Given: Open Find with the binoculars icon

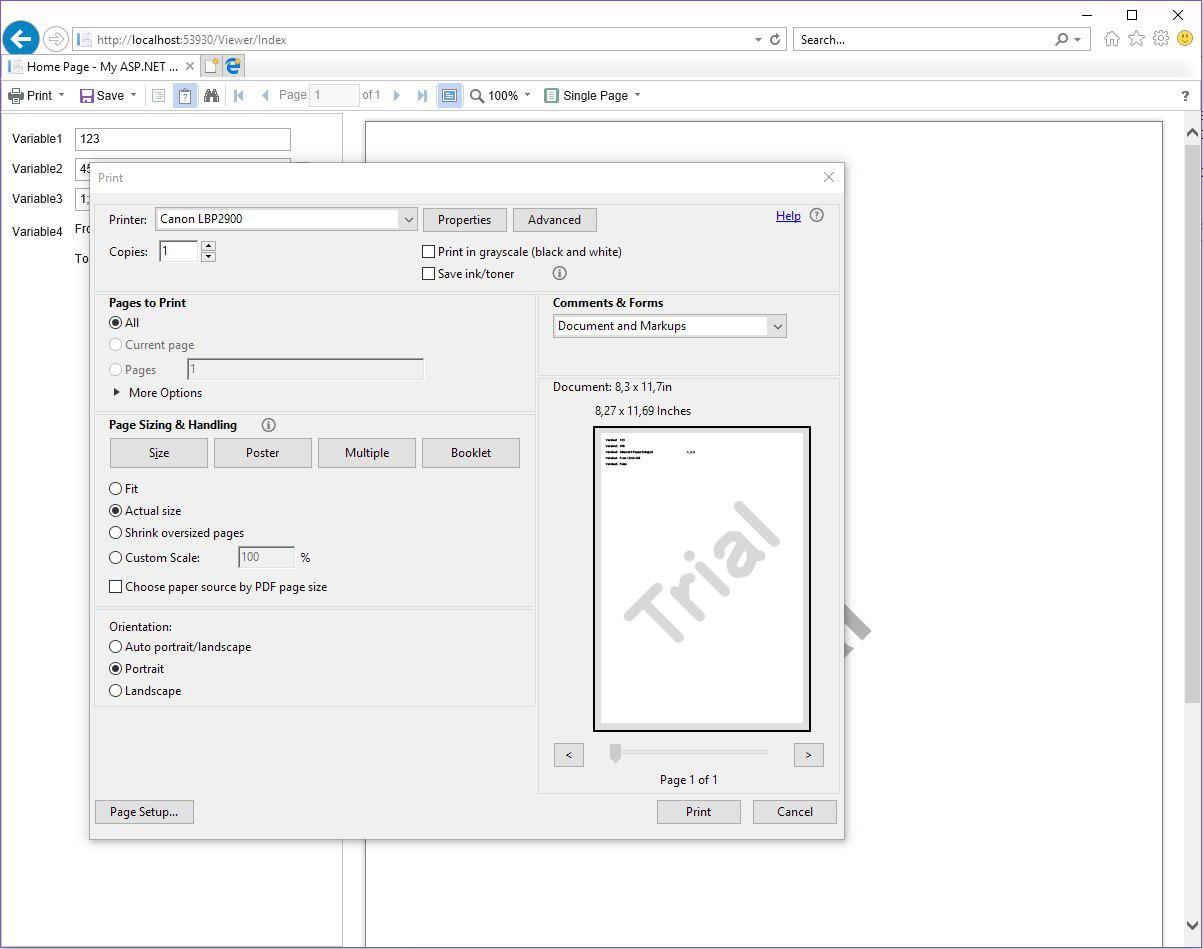Looking at the screenshot, I should coord(211,96).
